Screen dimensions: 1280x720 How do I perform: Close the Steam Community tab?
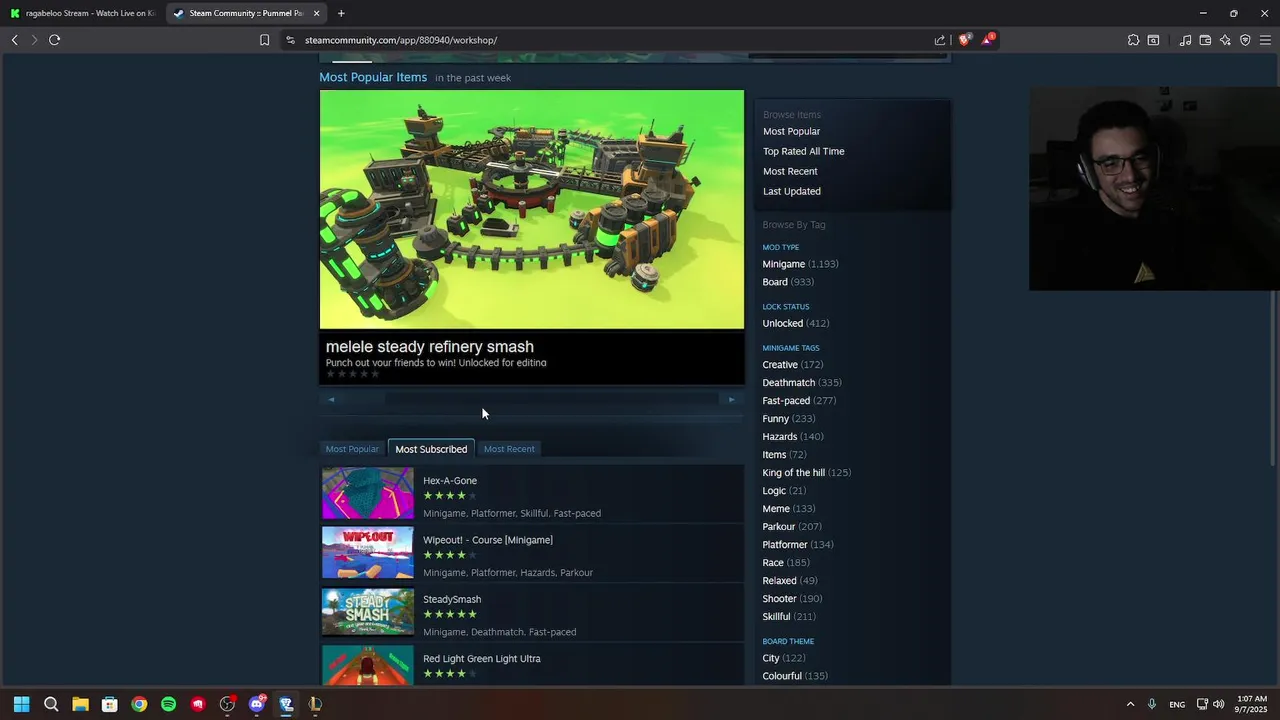coord(317,13)
